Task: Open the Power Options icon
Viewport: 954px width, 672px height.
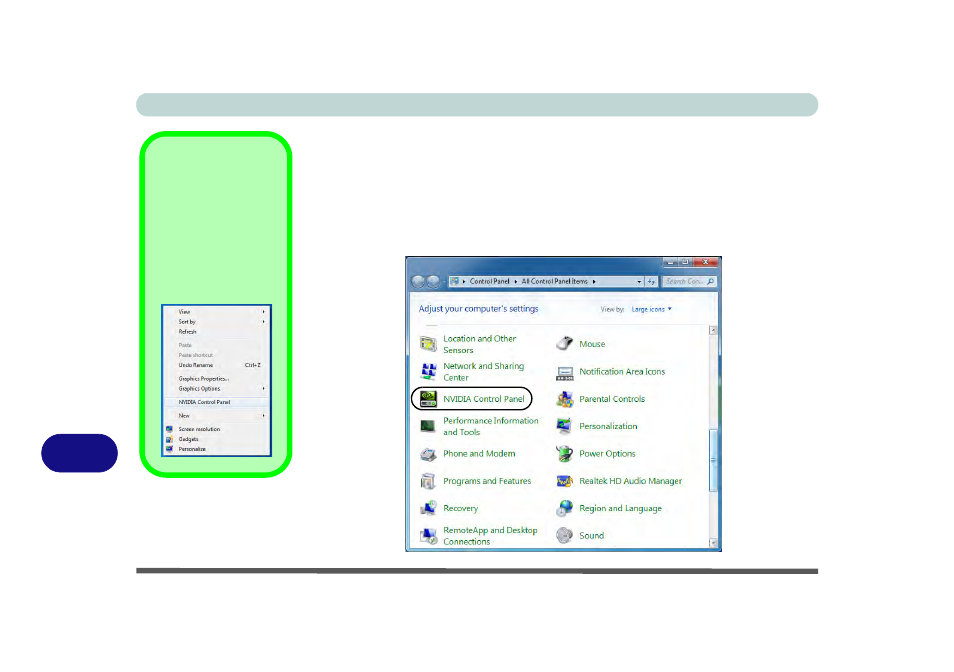Action: click(x=565, y=454)
